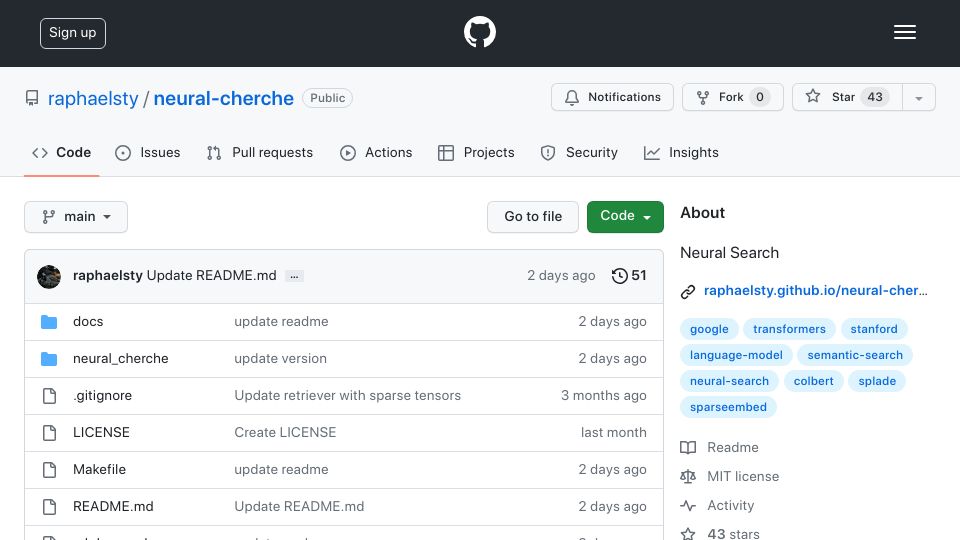
Task: Click the Notifications bell button
Action: point(612,97)
